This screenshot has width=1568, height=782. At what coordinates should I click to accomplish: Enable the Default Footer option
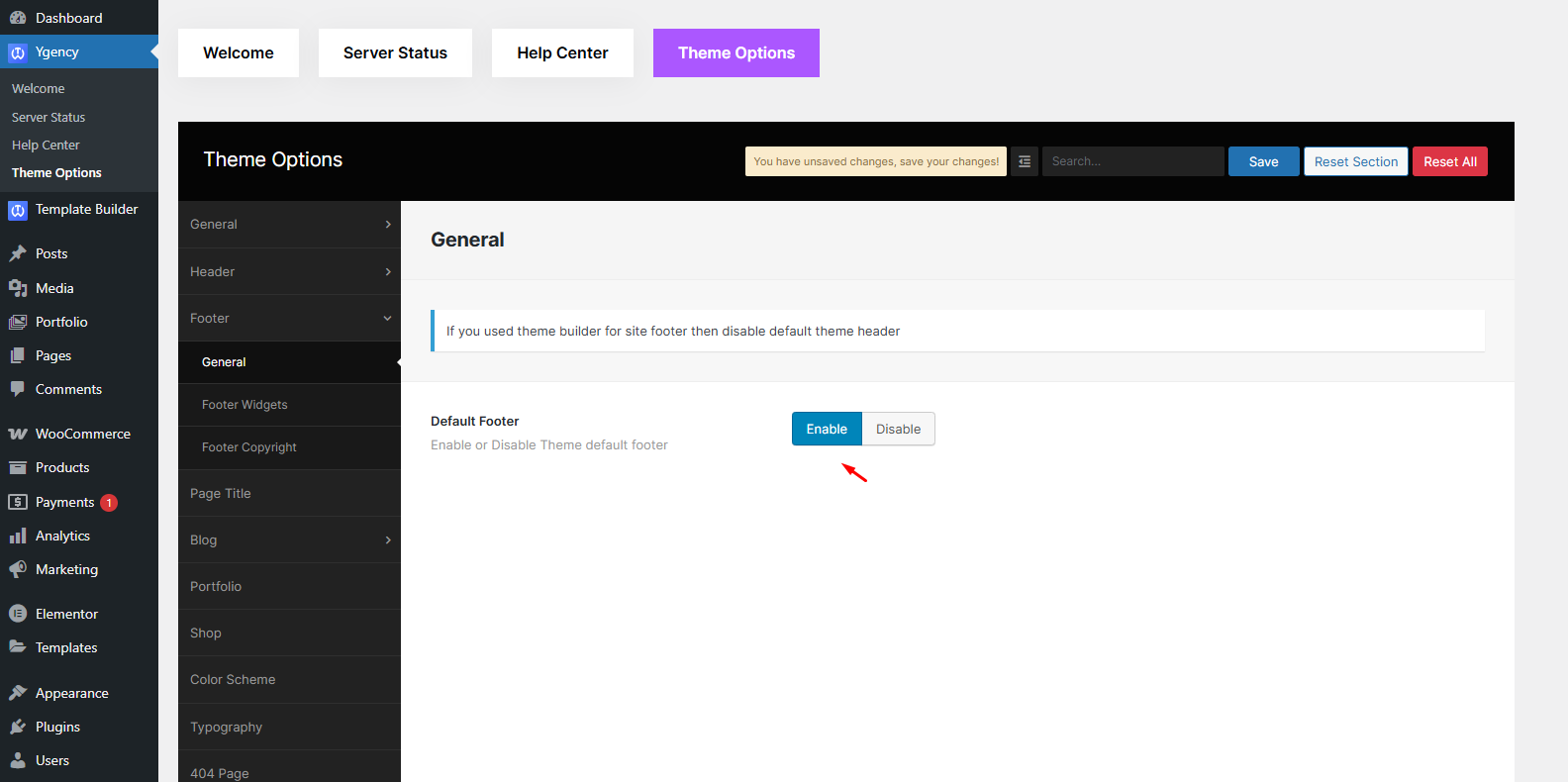point(827,429)
